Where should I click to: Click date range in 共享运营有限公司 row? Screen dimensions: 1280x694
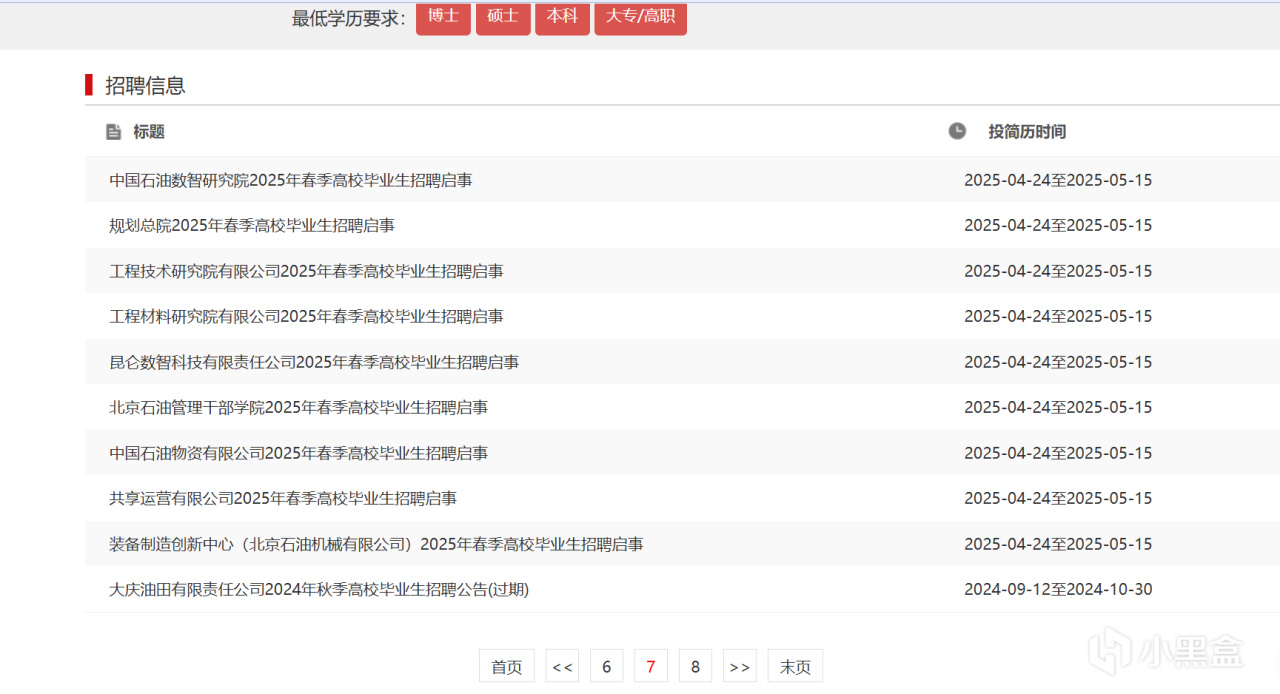point(1058,498)
